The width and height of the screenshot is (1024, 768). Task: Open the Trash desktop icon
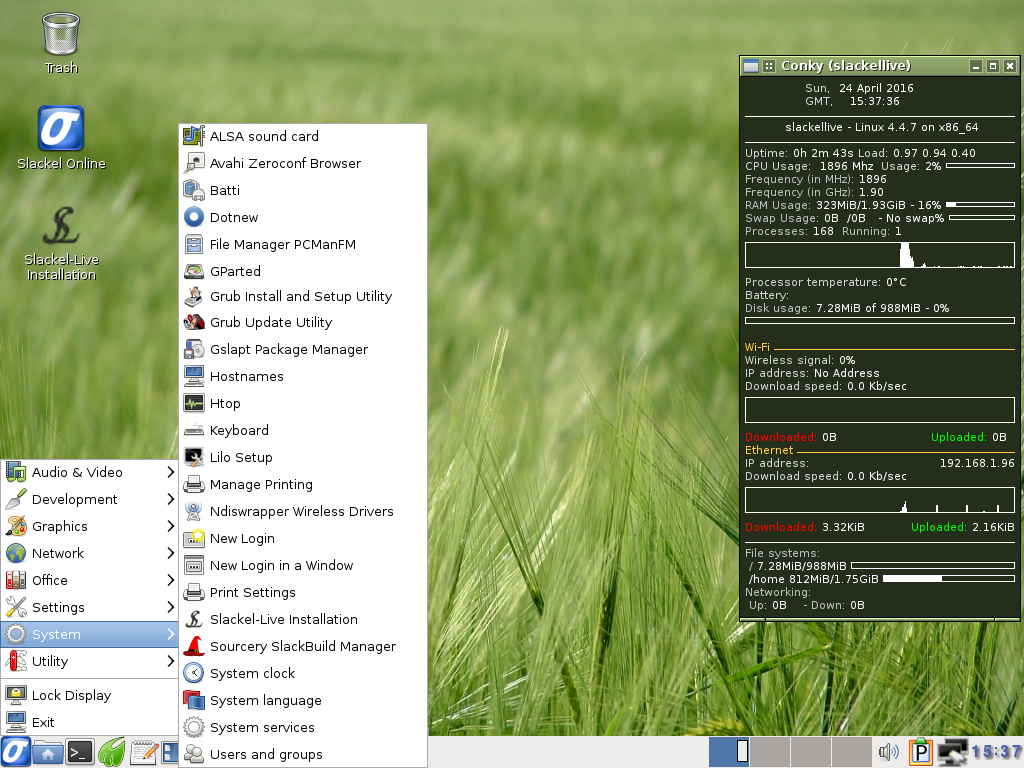61,44
